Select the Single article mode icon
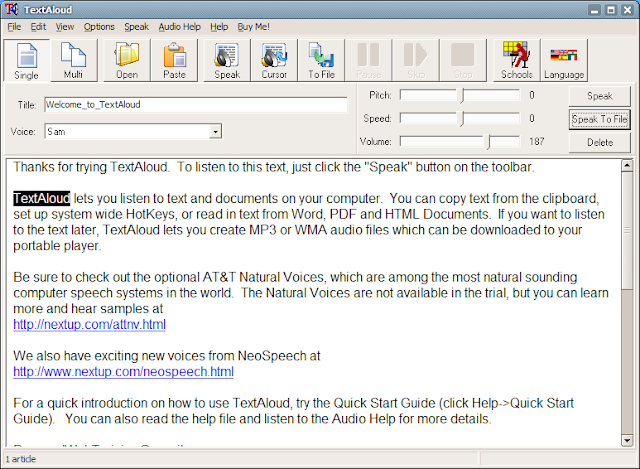The height and width of the screenshot is (469, 640). (27, 60)
